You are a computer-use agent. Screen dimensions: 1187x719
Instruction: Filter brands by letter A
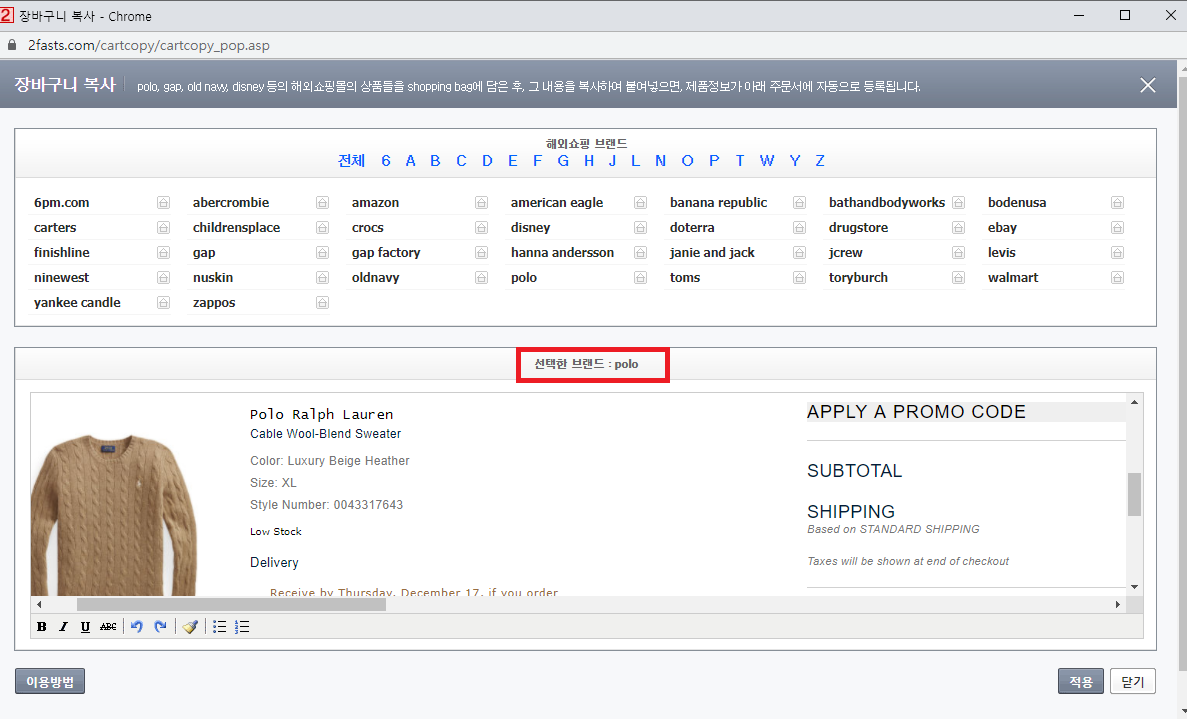click(410, 160)
